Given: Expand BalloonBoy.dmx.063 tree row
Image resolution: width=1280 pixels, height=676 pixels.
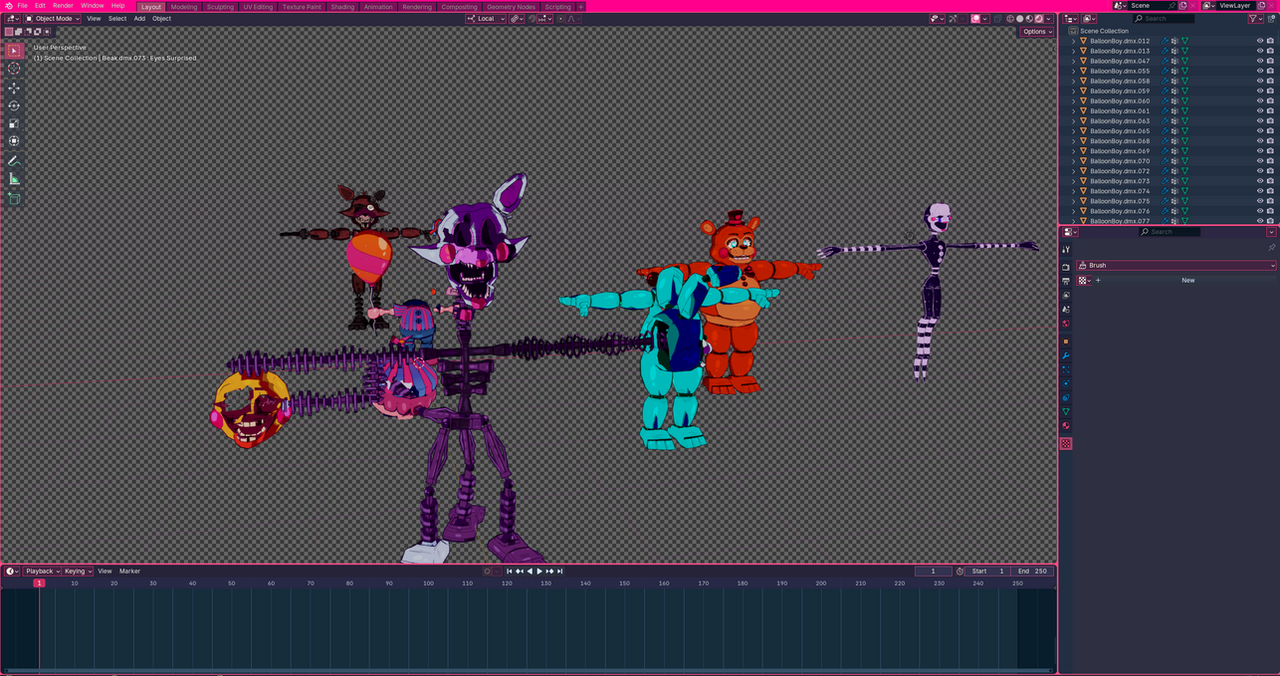Looking at the screenshot, I should click(x=1073, y=121).
